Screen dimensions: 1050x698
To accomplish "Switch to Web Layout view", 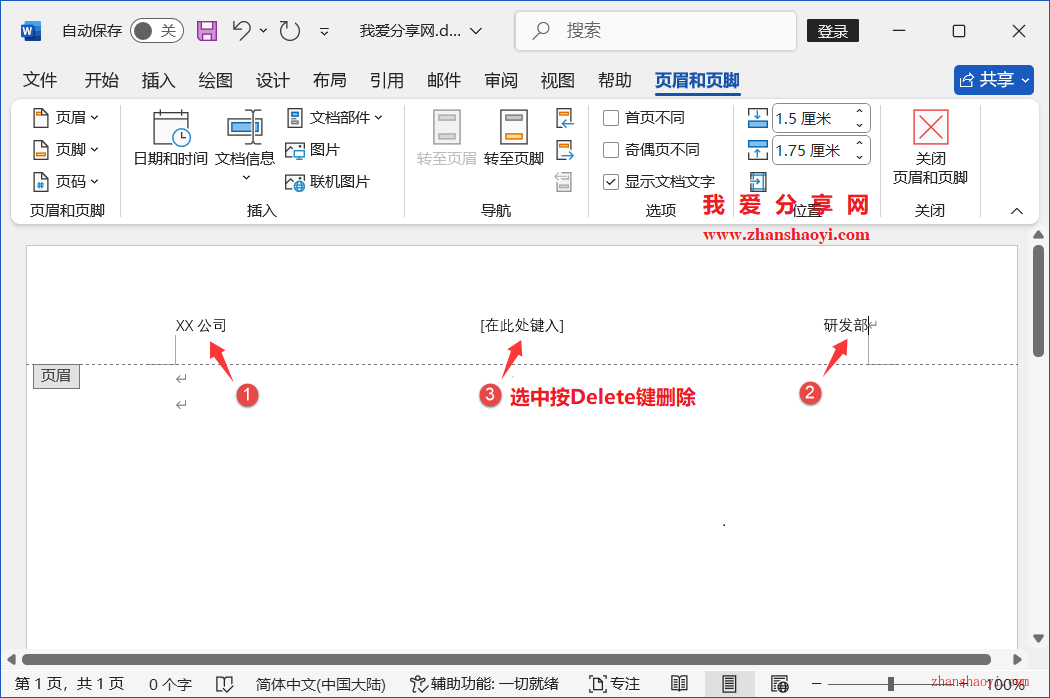I will [779, 684].
